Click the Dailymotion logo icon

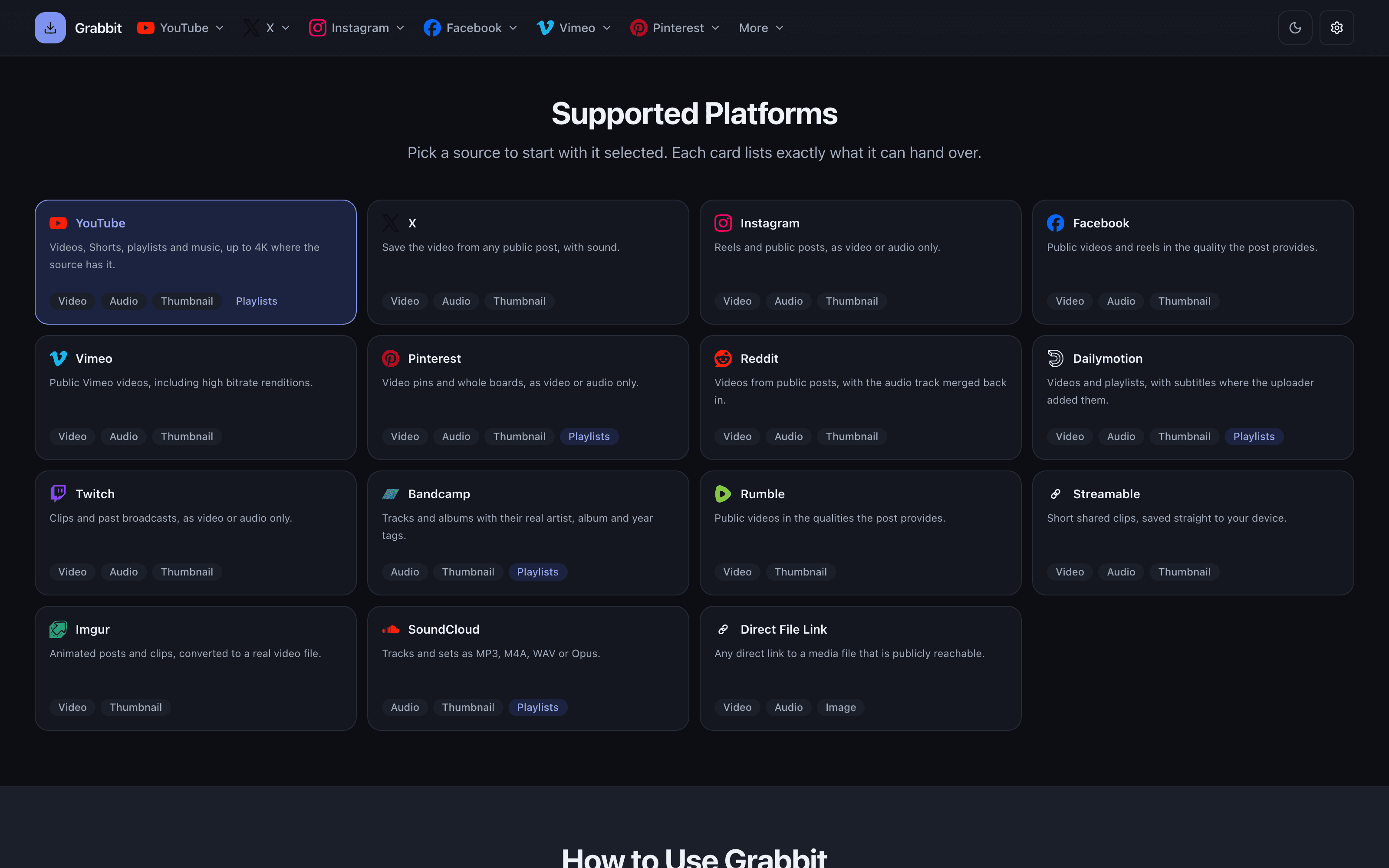tap(1055, 358)
